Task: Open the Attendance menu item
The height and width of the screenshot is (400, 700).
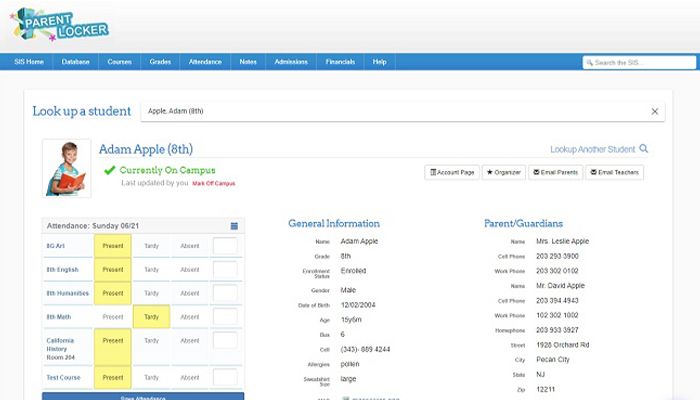Action: (204, 62)
